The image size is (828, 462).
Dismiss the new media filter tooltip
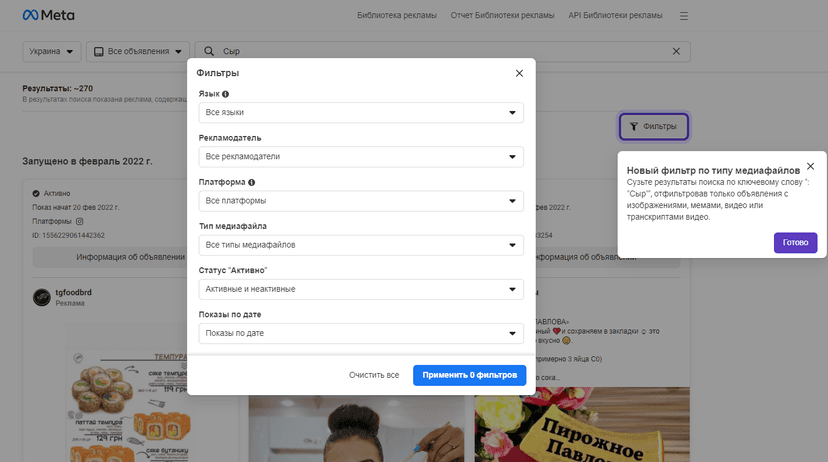pos(810,166)
